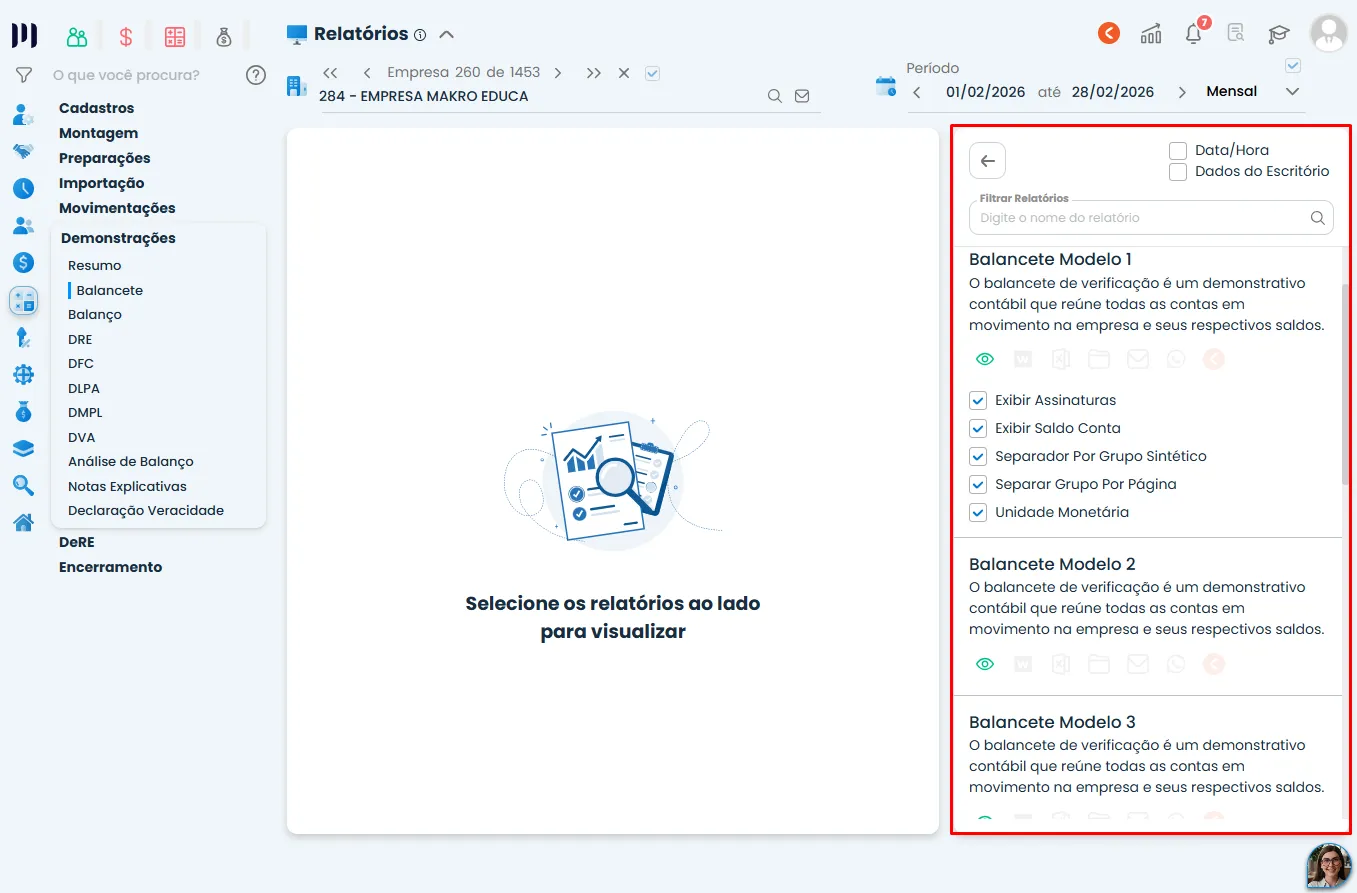Click the filter funnel icon

pos(24,75)
